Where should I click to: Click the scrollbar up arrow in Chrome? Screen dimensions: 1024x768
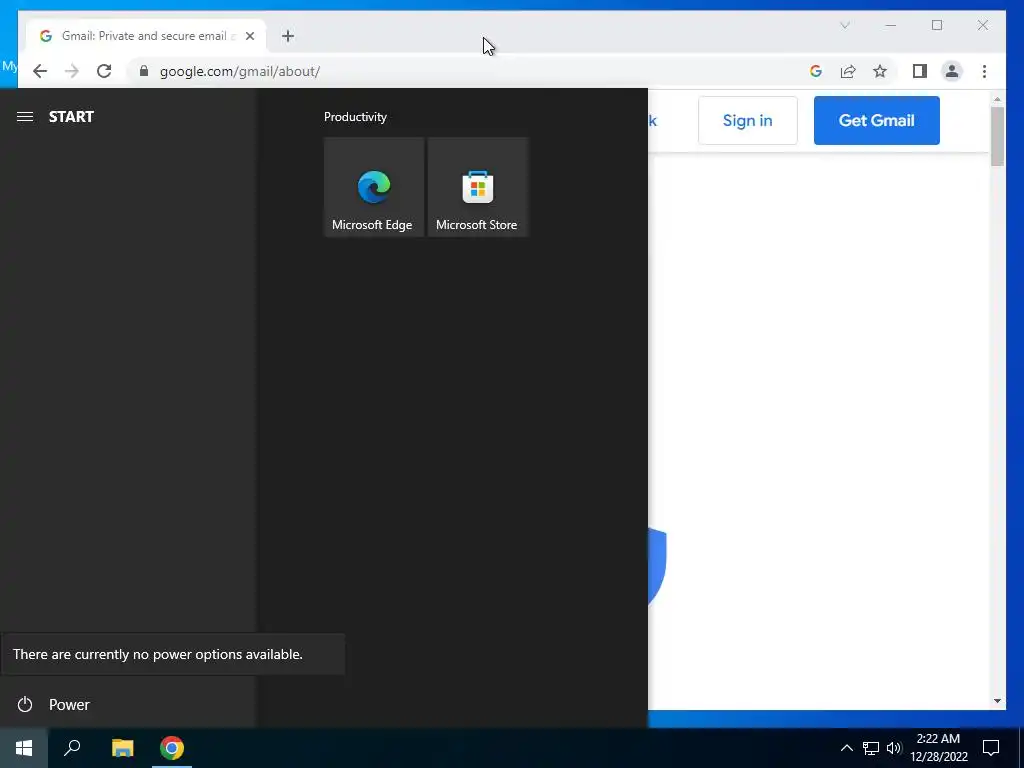tap(997, 99)
